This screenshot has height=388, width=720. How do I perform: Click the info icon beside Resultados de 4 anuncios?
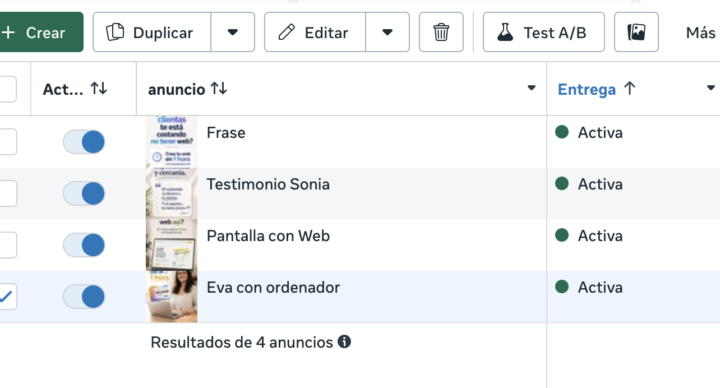tap(344, 342)
